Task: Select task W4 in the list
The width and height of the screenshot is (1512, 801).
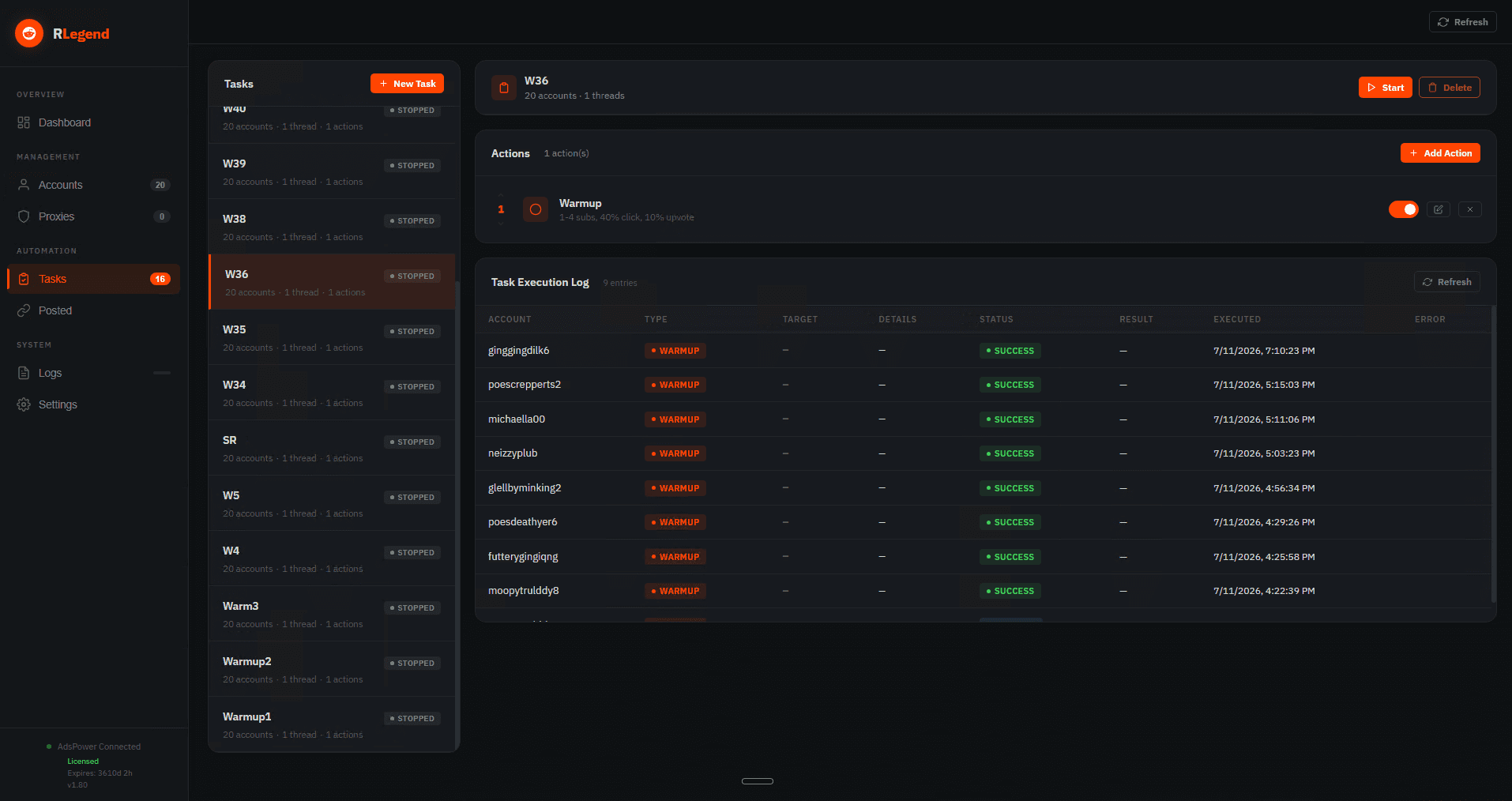Action: 332,558
